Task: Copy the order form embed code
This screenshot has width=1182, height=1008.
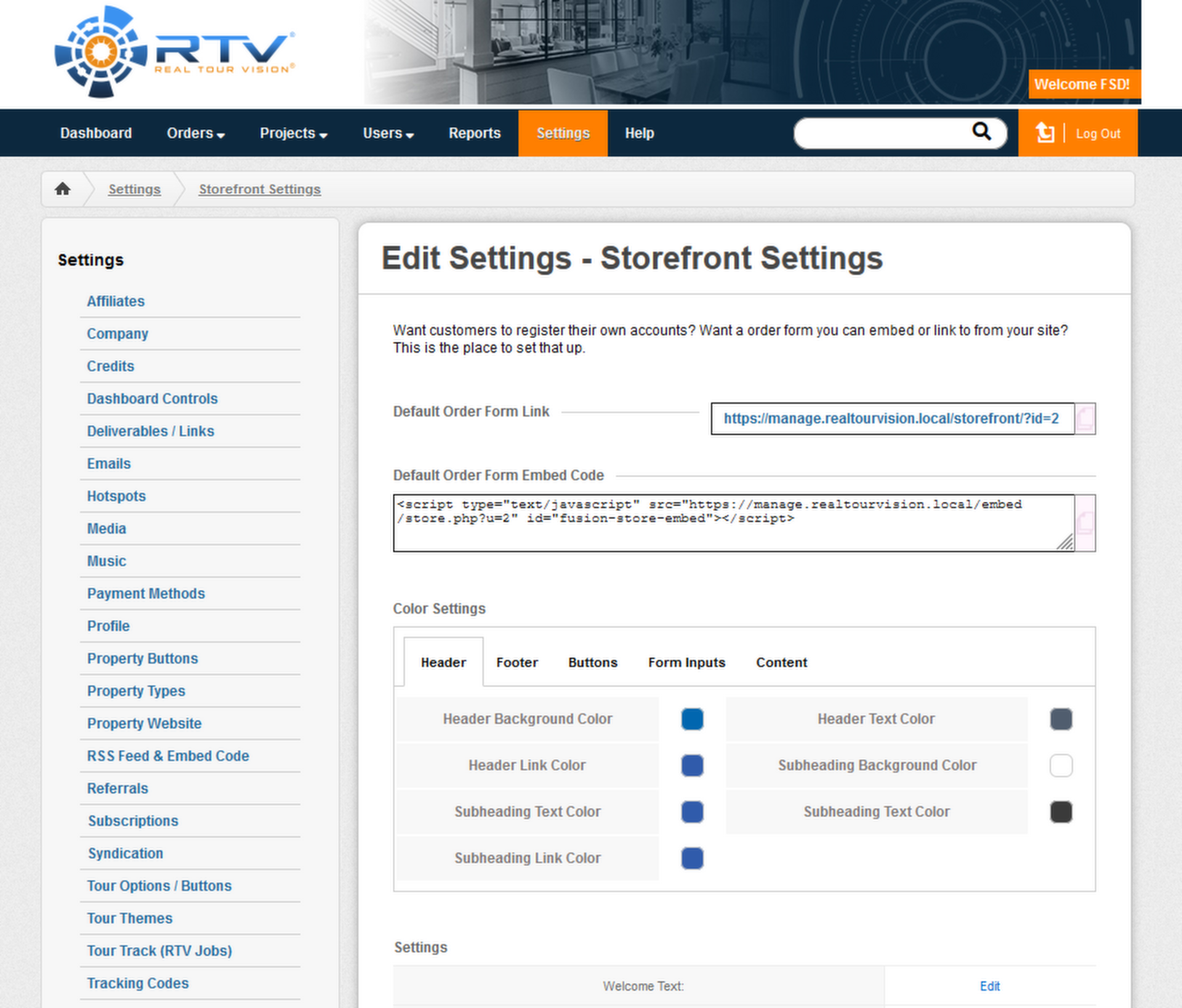Action: 1085,523
